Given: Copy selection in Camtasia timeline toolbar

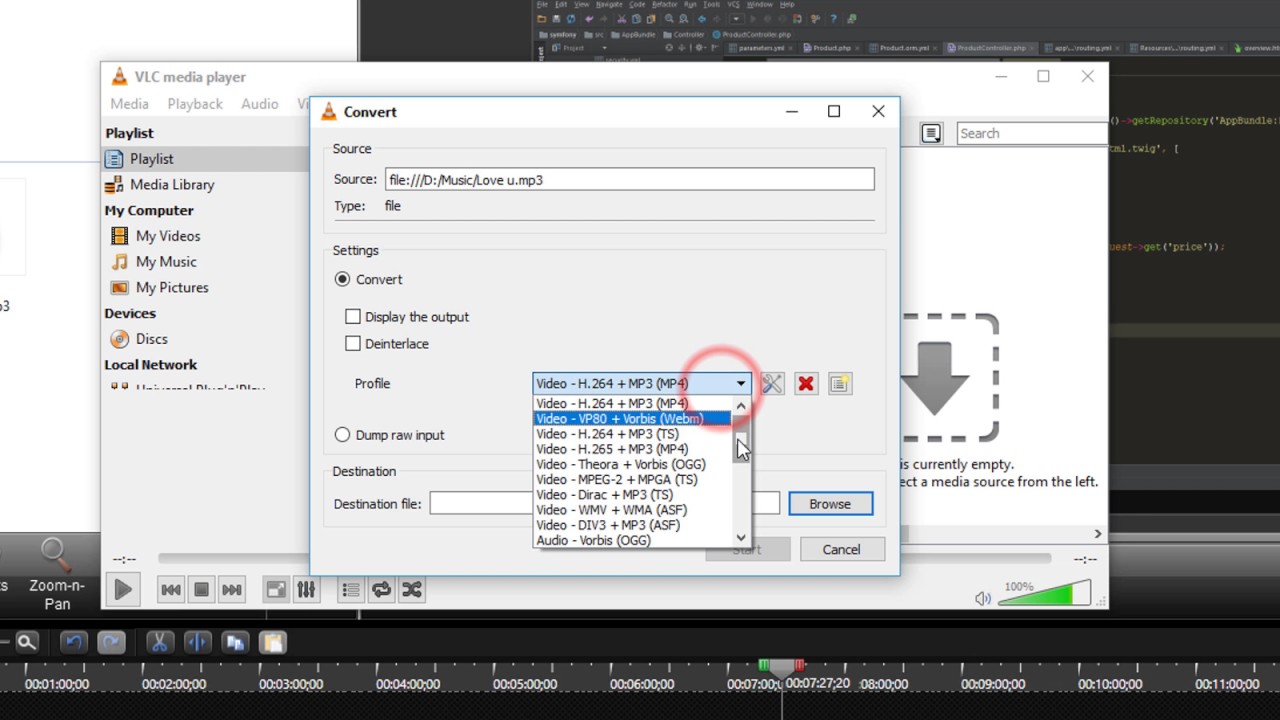Looking at the screenshot, I should [235, 643].
